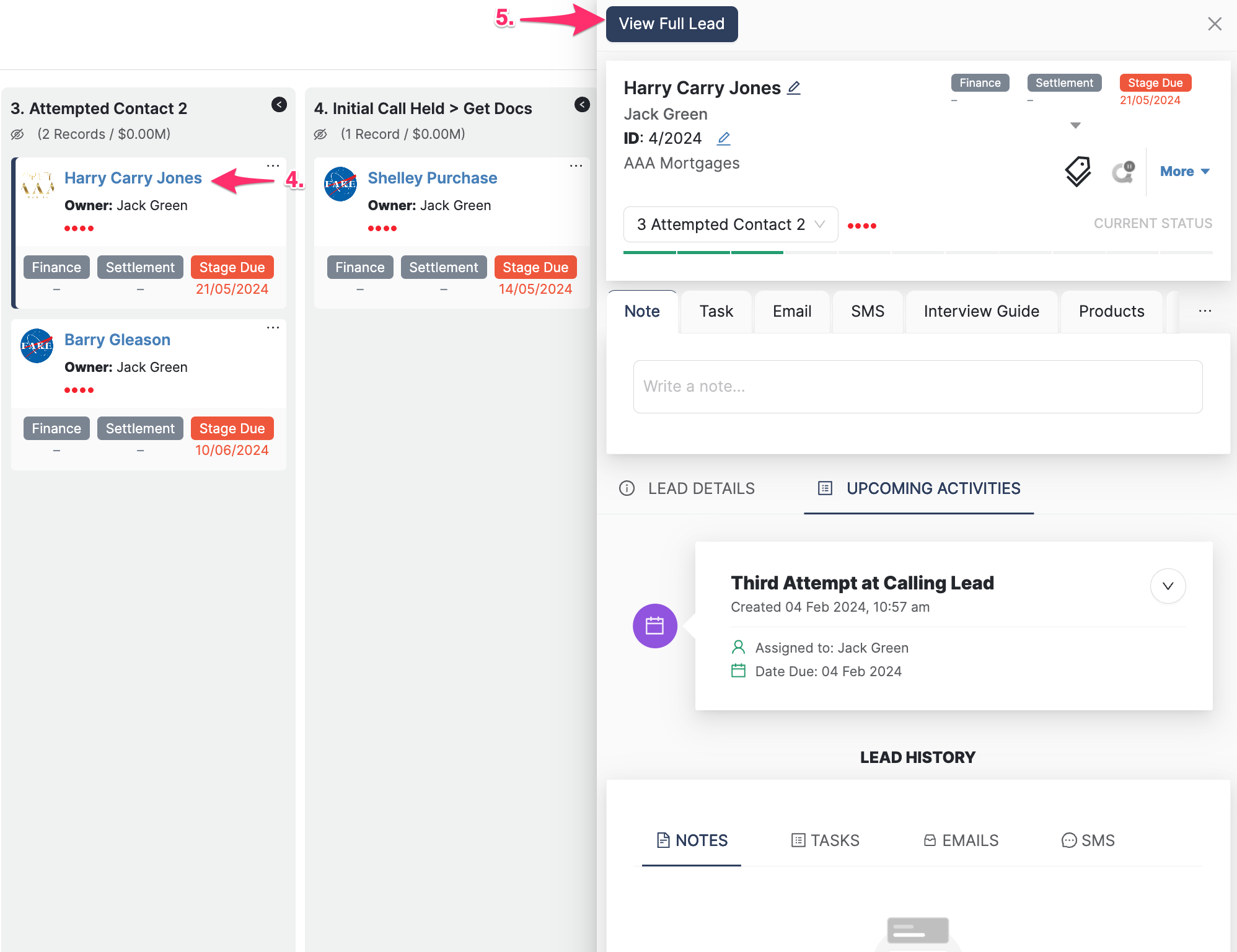Toggle visibility eye on Initial Call Held
The height and width of the screenshot is (952, 1237).
coord(320,134)
